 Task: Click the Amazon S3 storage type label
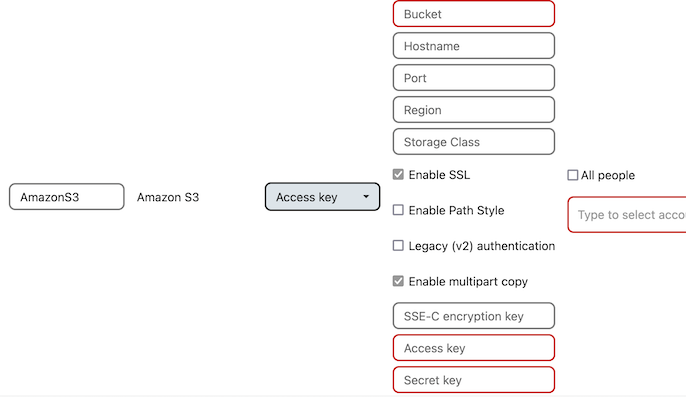(x=168, y=197)
